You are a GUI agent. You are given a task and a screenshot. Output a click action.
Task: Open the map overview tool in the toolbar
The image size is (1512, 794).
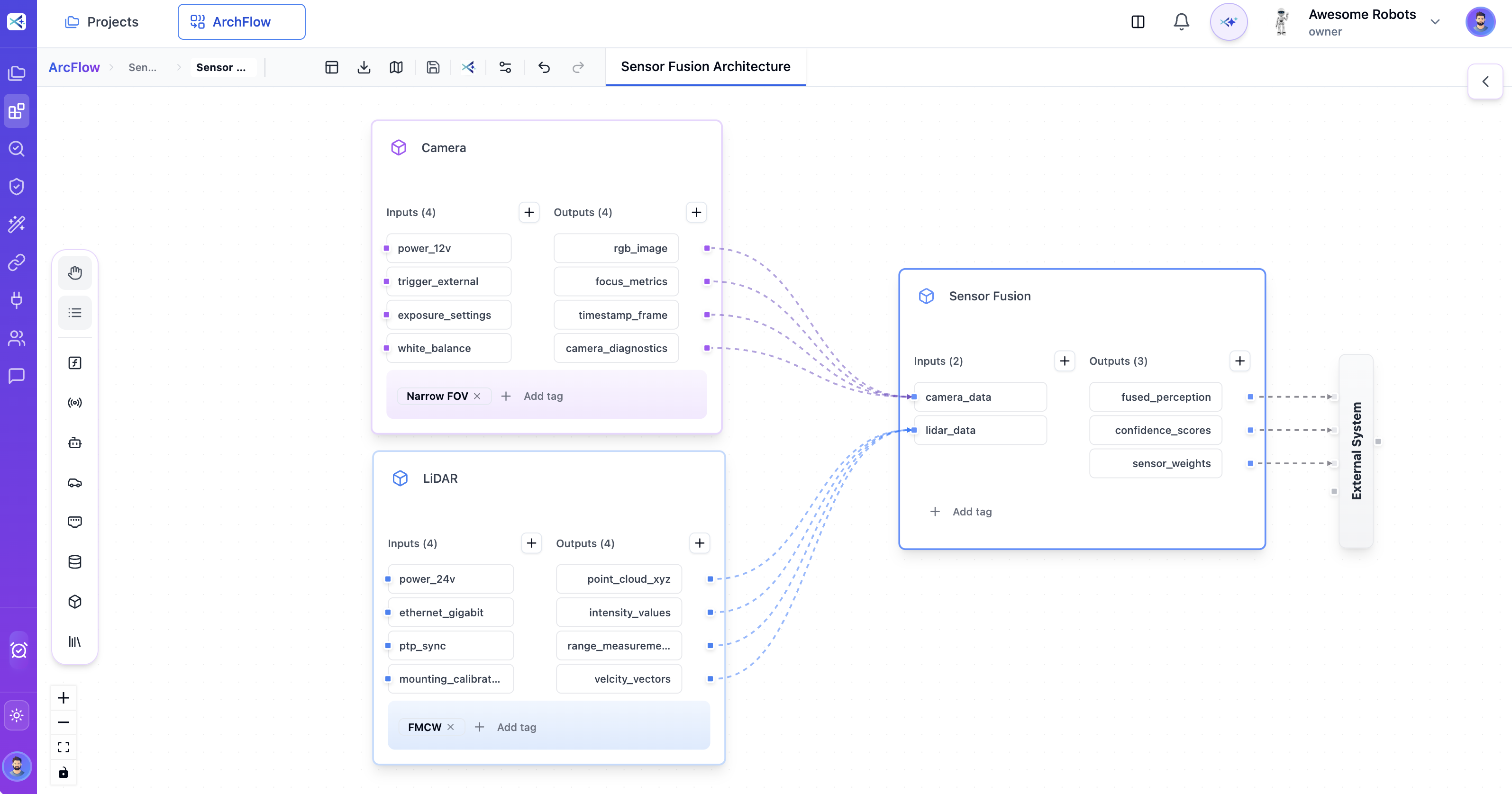(396, 67)
